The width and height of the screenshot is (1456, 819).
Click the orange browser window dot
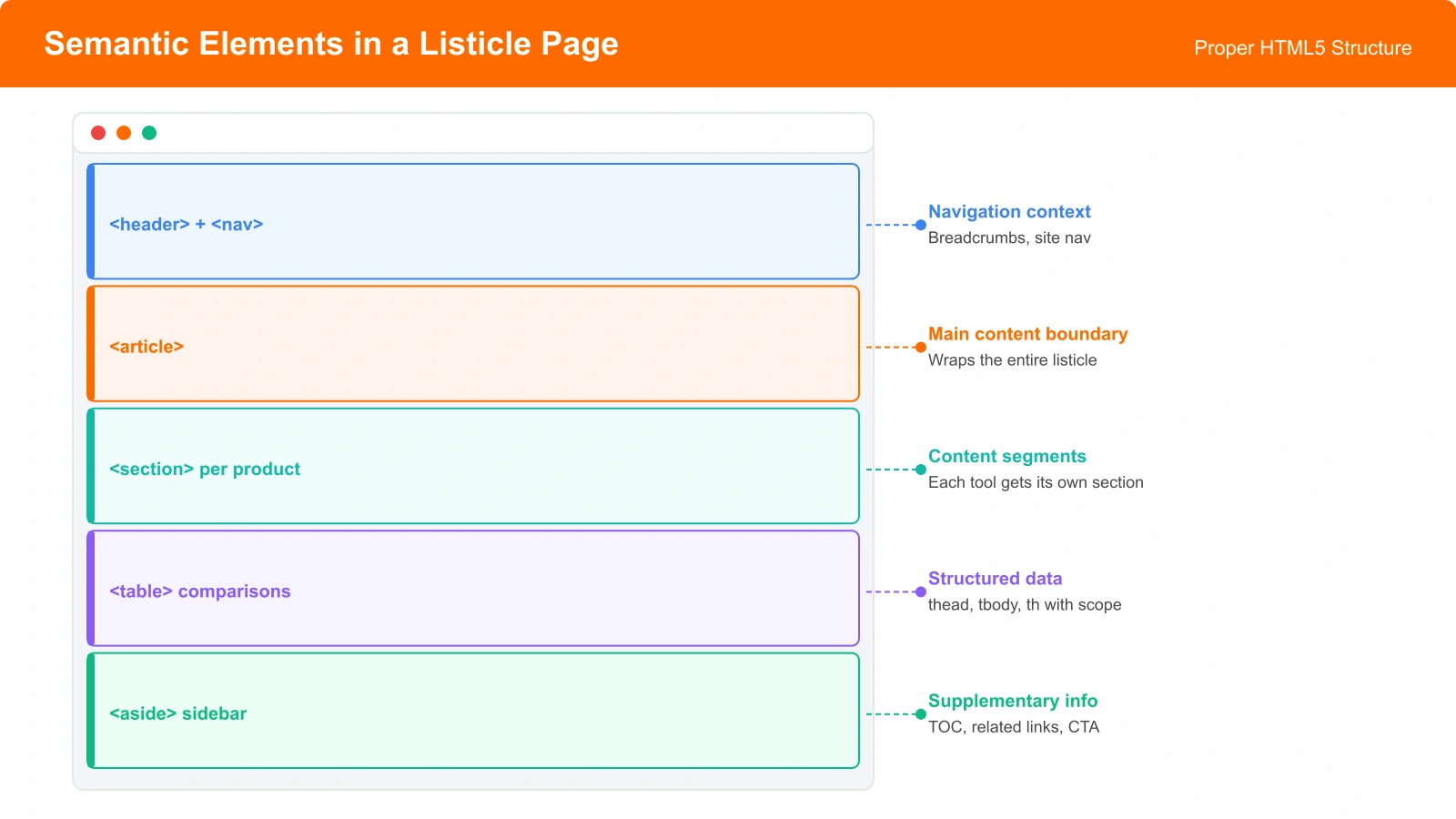(x=124, y=132)
